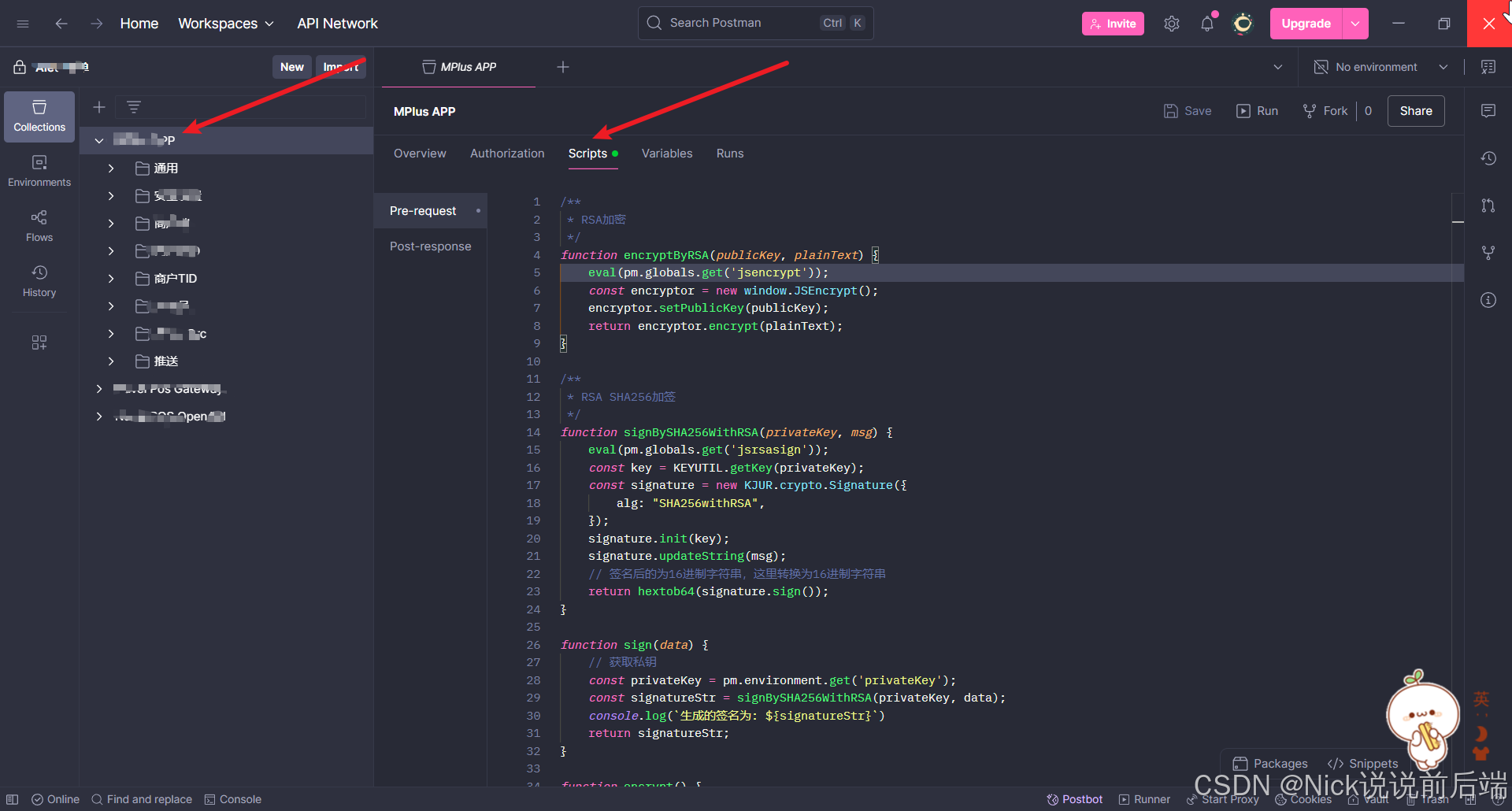The height and width of the screenshot is (811, 1512).
Task: Fork the collection
Action: click(x=1325, y=111)
